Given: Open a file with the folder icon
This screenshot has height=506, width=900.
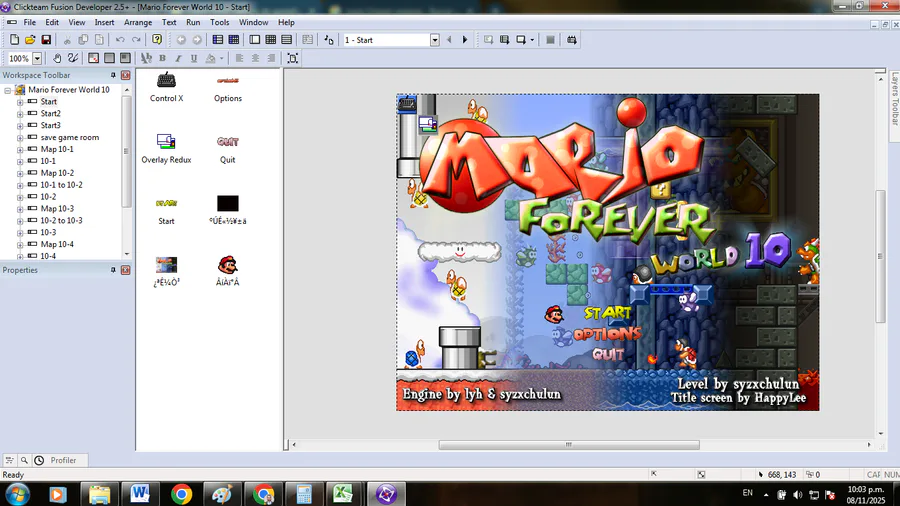Looking at the screenshot, I should coord(30,40).
